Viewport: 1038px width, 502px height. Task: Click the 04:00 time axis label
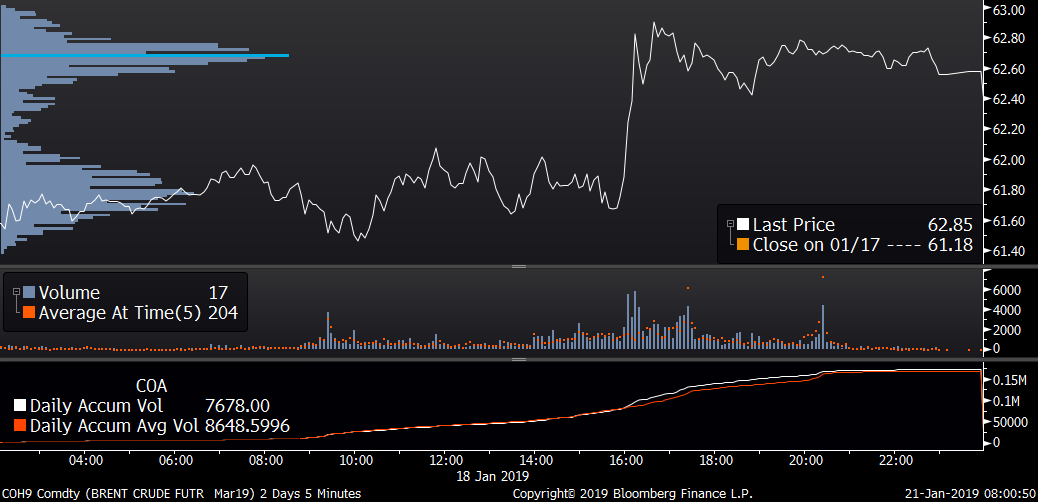[85, 460]
